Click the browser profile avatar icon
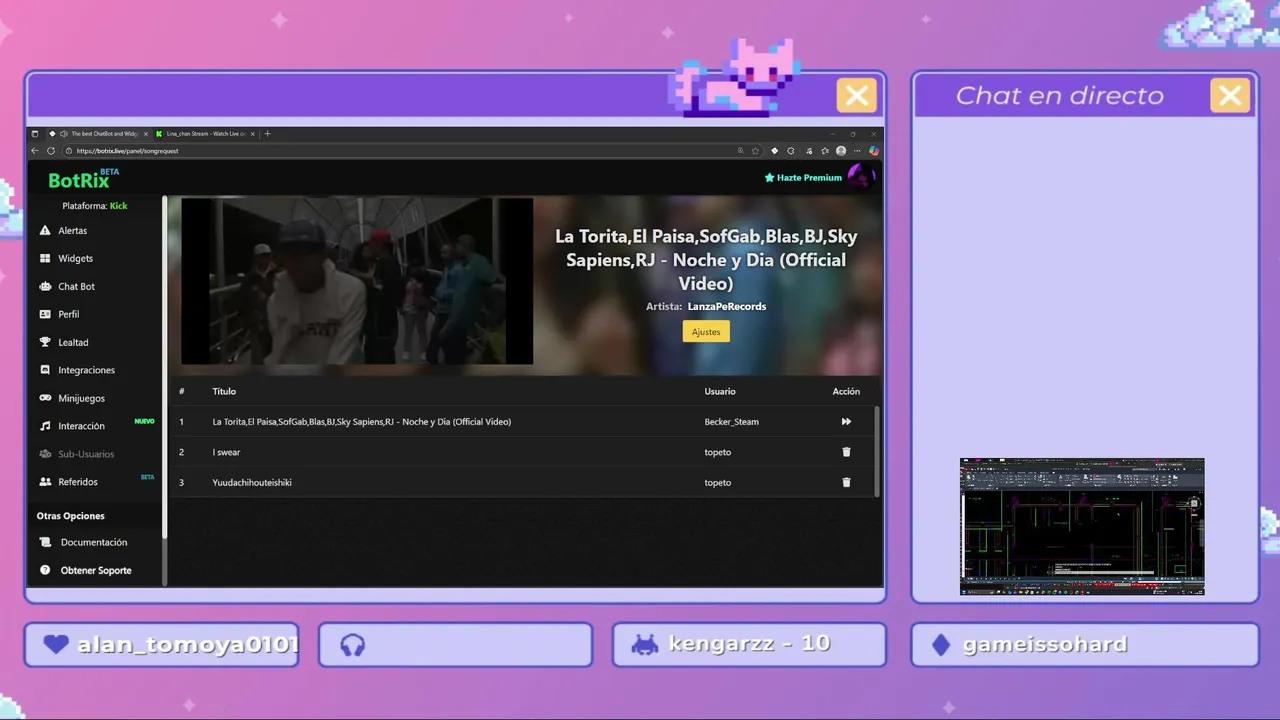This screenshot has width=1280, height=720. (x=841, y=151)
